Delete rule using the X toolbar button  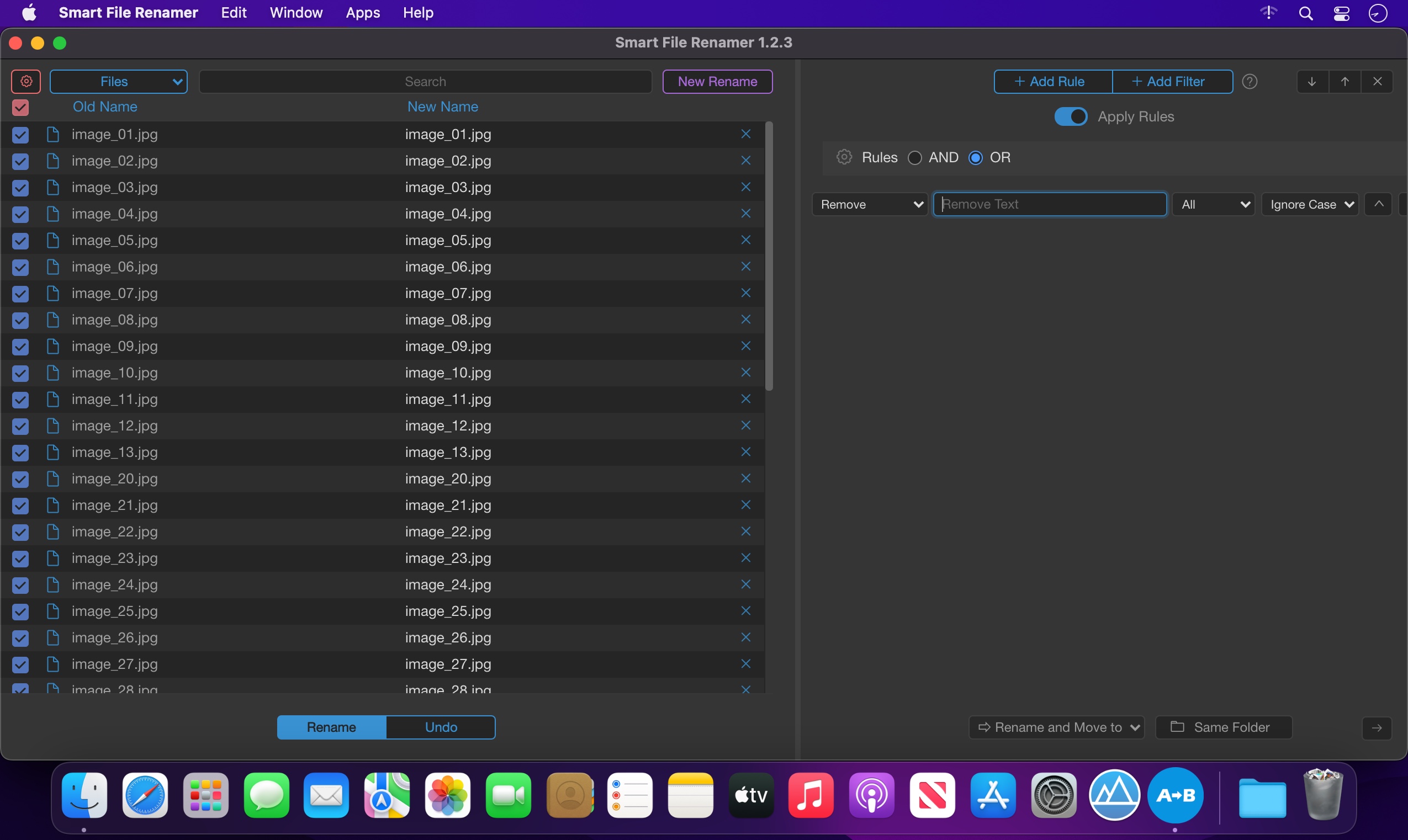coord(1378,82)
